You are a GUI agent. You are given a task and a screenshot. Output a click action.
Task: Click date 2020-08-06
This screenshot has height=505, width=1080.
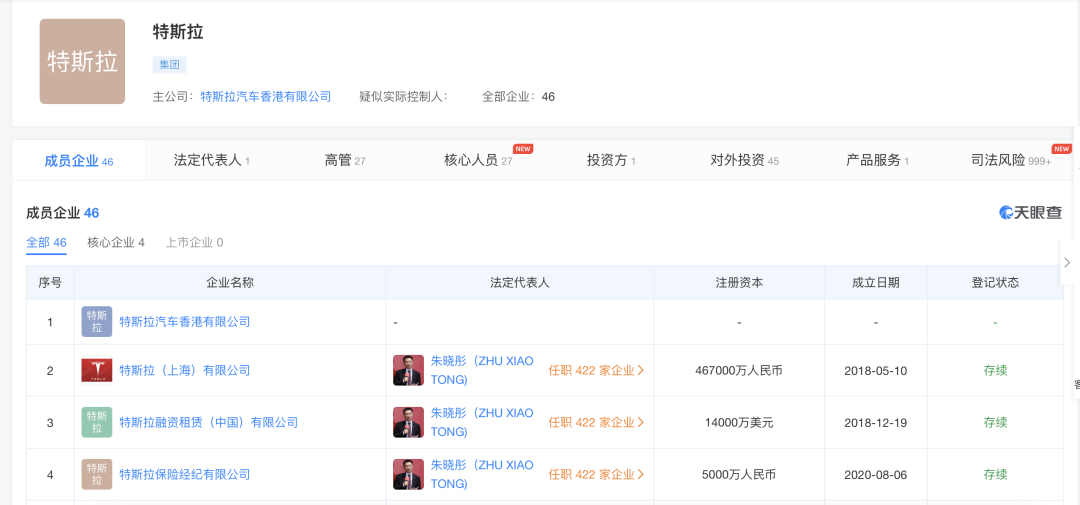coord(875,474)
